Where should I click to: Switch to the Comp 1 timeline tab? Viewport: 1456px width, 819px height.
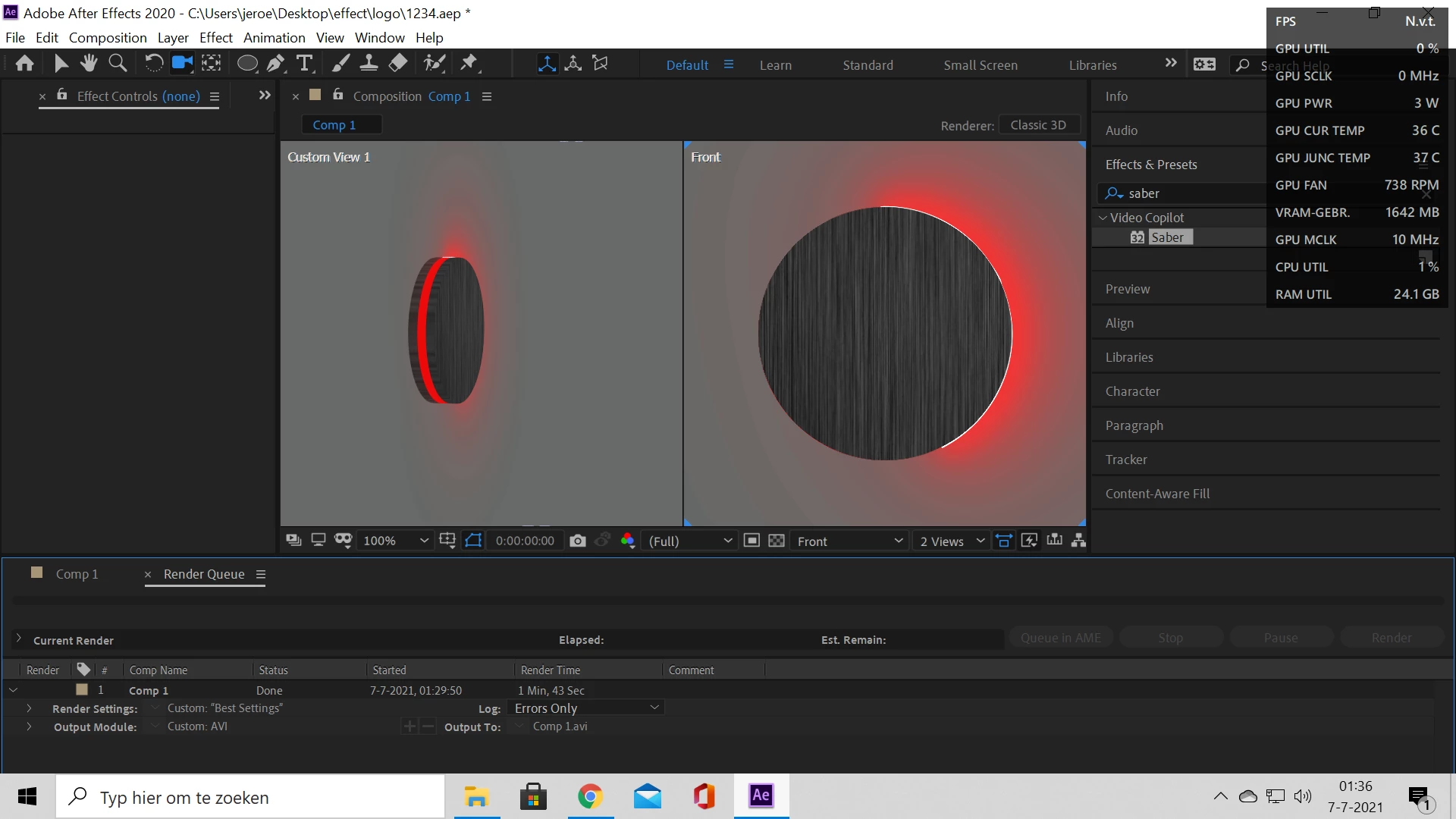(77, 574)
